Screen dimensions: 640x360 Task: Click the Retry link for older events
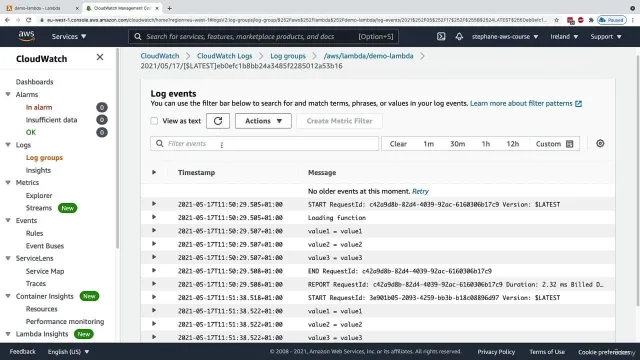(420, 191)
